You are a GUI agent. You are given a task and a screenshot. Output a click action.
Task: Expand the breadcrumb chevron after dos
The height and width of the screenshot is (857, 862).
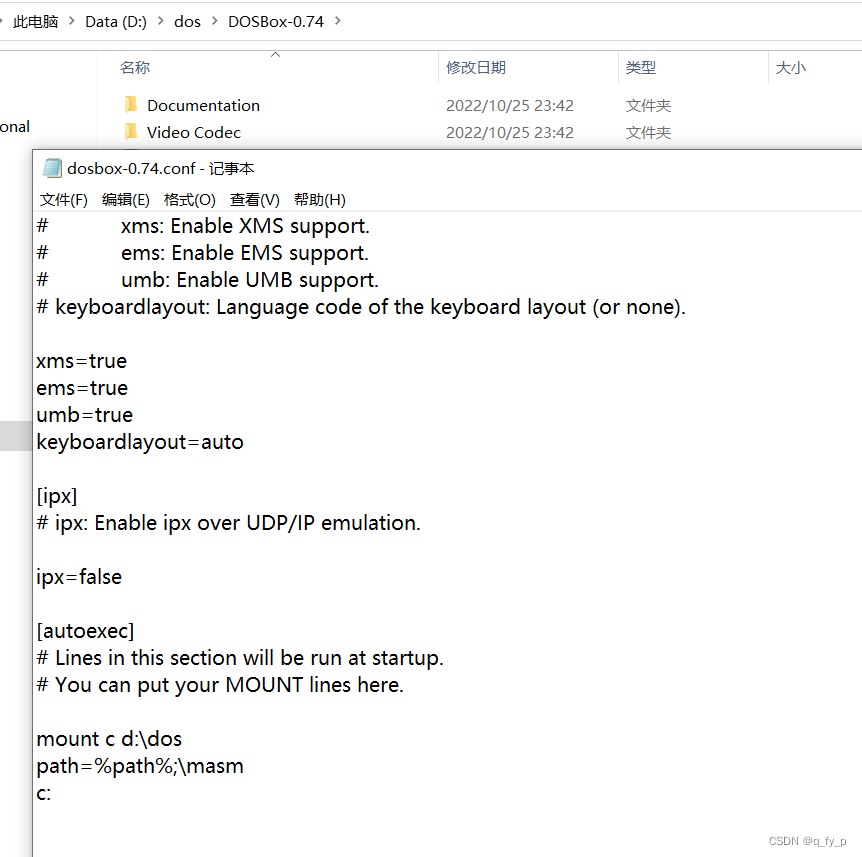(x=216, y=20)
